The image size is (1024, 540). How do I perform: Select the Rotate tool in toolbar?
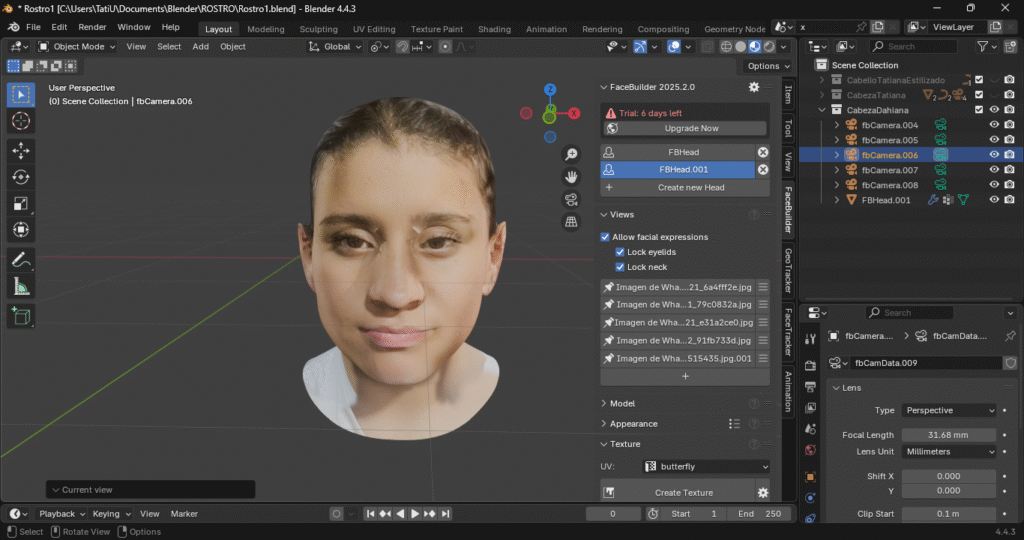point(21,177)
